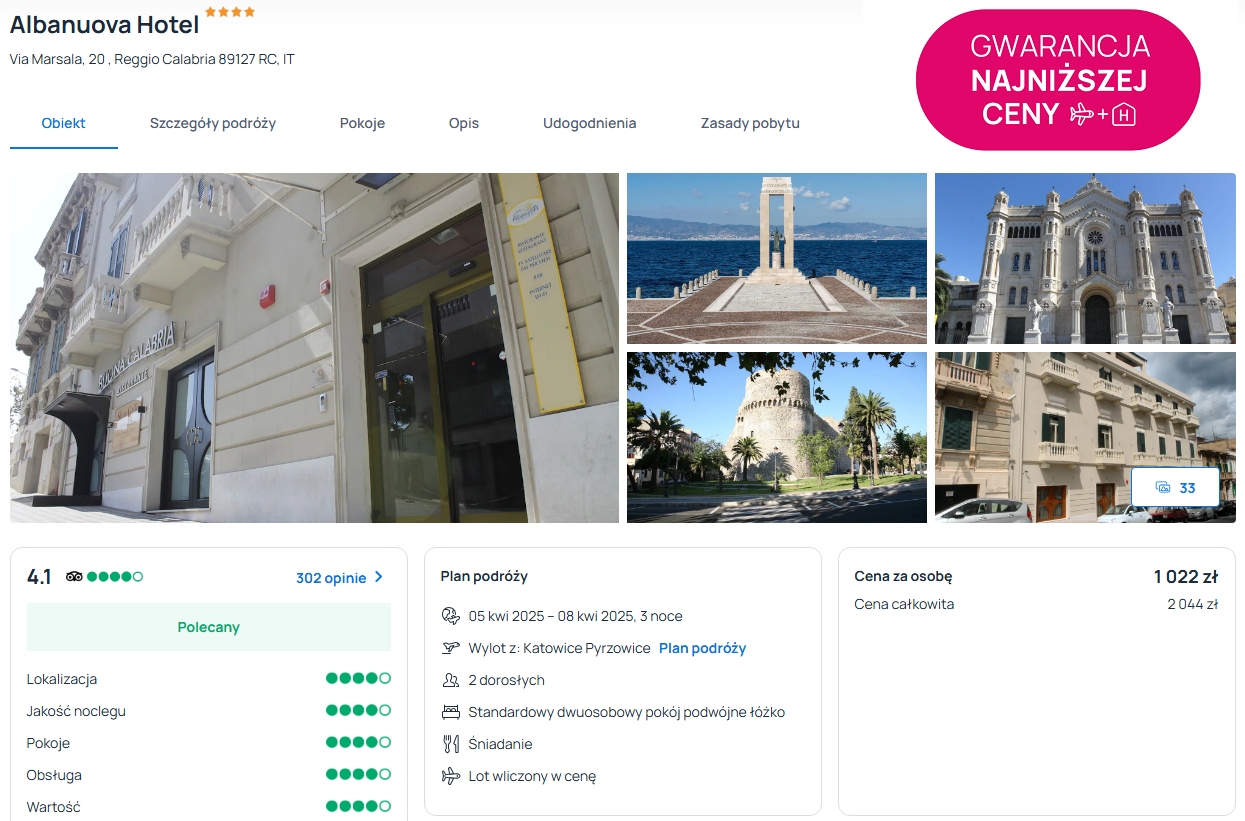Click the cutlery icon next to Śniadanie
This screenshot has height=821, width=1245.
click(x=450, y=744)
